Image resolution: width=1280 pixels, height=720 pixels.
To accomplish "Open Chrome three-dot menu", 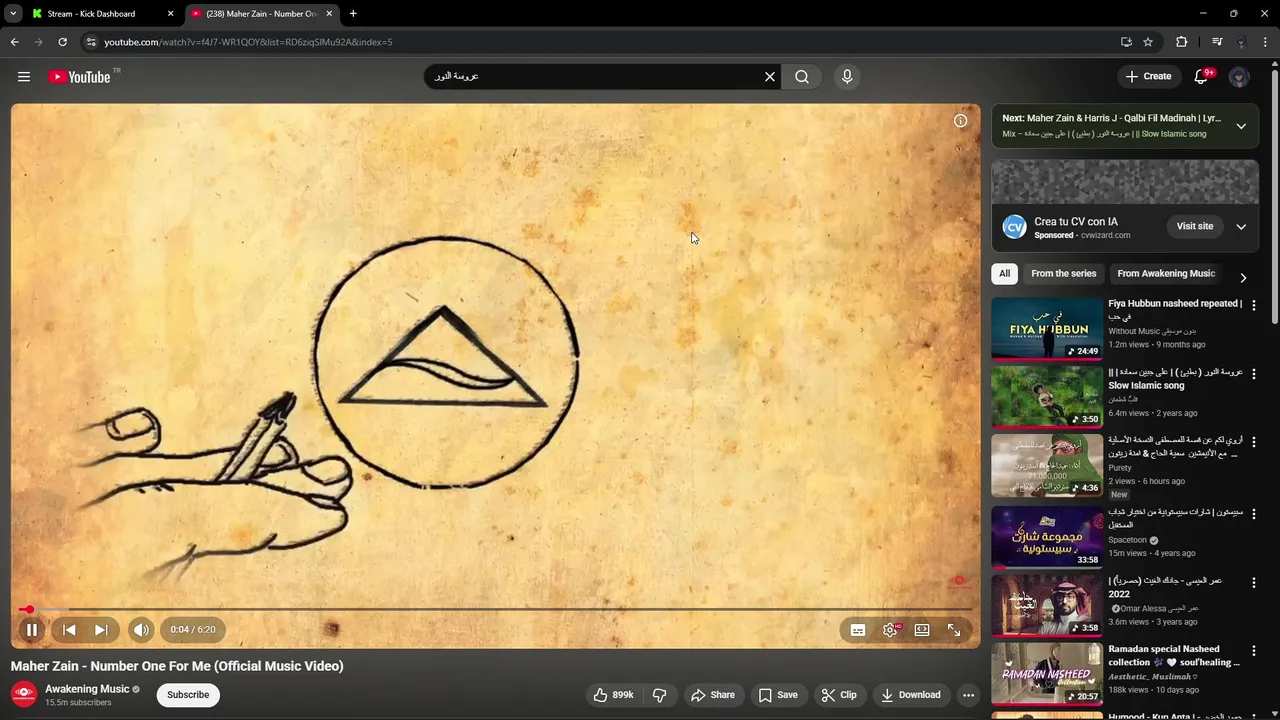I will [x=1266, y=42].
